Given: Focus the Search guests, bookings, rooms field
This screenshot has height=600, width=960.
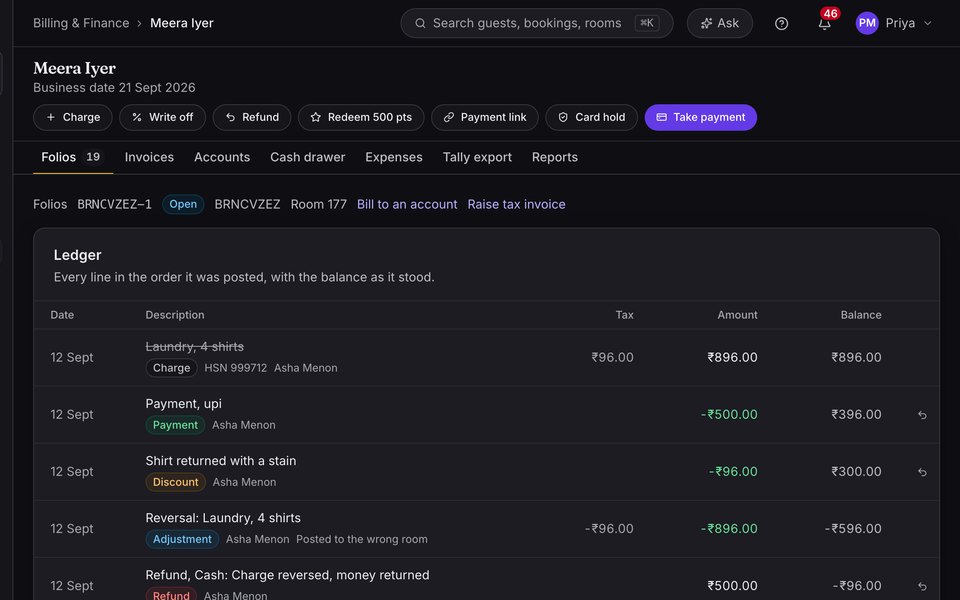Looking at the screenshot, I should pyautogui.click(x=536, y=23).
